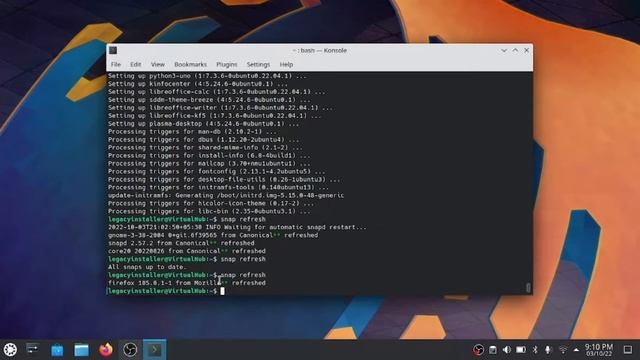The height and width of the screenshot is (360, 640).
Task: Click the Show Desktop button
Action: 628,350
